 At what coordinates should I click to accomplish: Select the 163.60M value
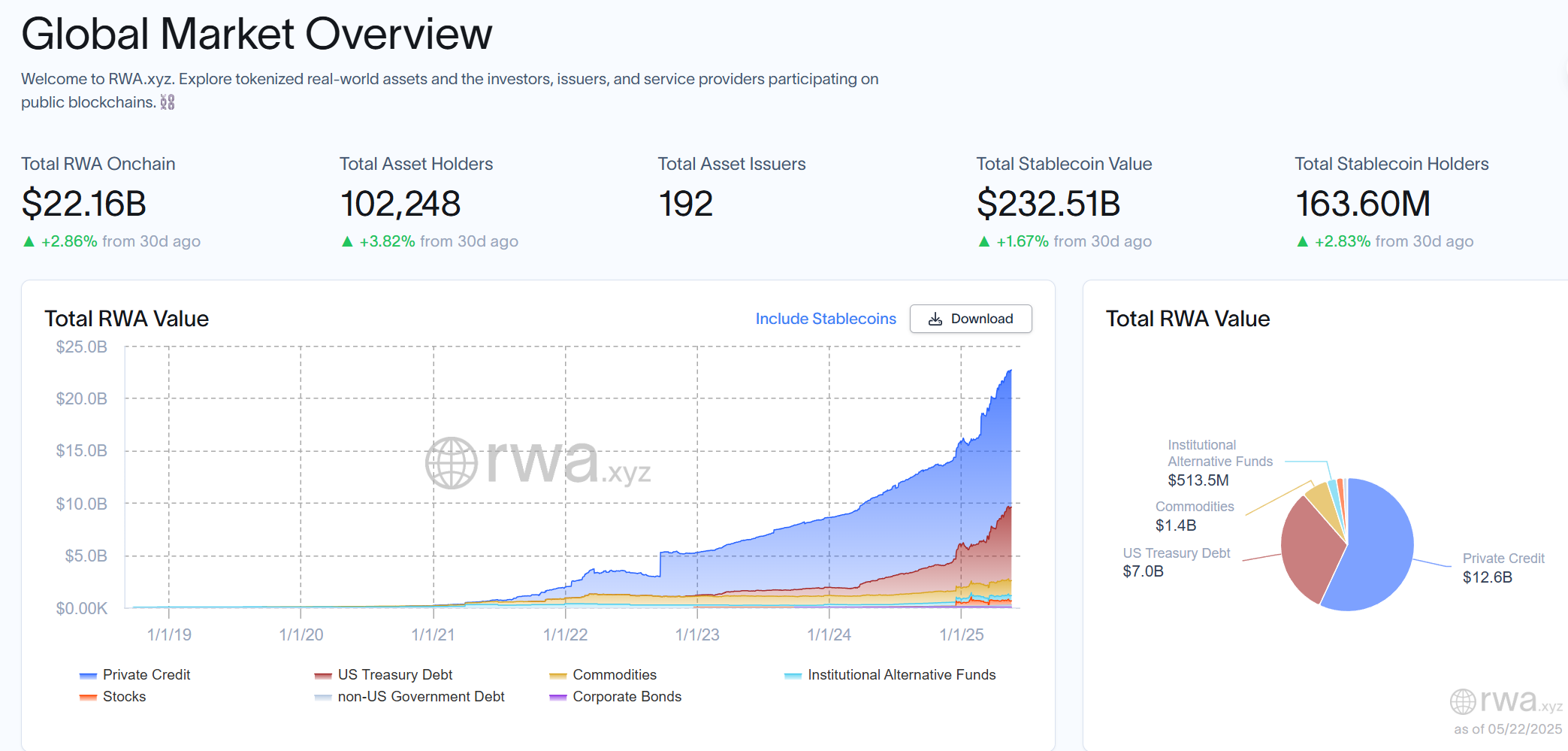pos(1363,204)
